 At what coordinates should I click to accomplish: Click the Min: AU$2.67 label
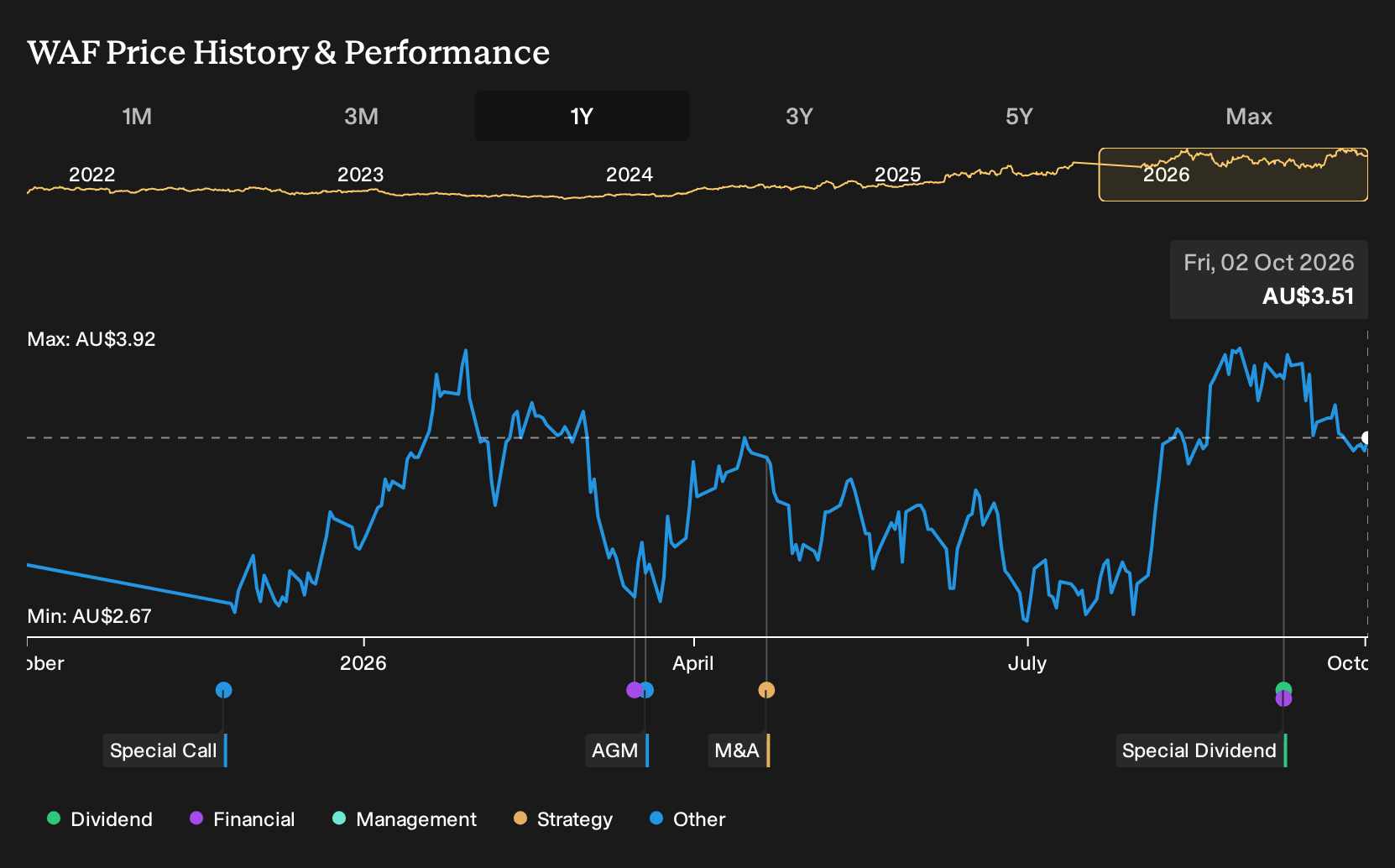pyautogui.click(x=90, y=616)
